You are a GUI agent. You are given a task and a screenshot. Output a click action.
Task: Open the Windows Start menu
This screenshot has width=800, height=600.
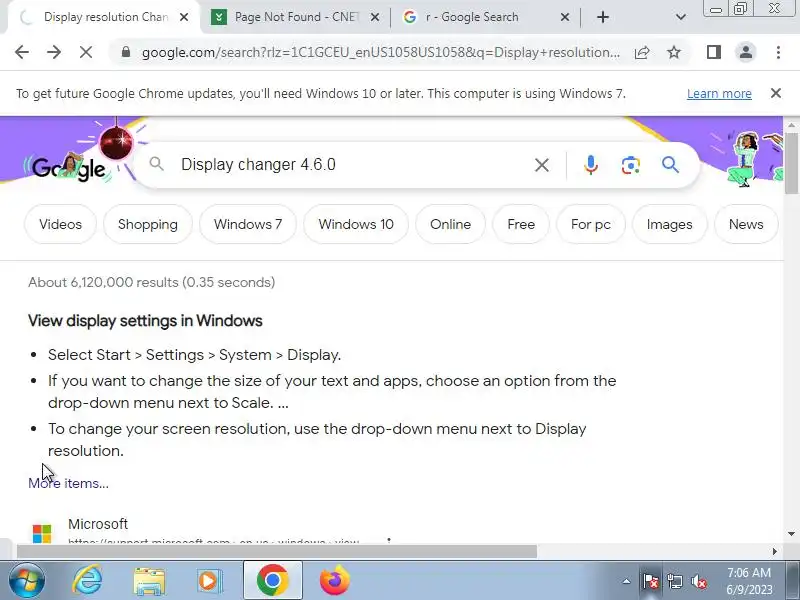[x=26, y=580]
